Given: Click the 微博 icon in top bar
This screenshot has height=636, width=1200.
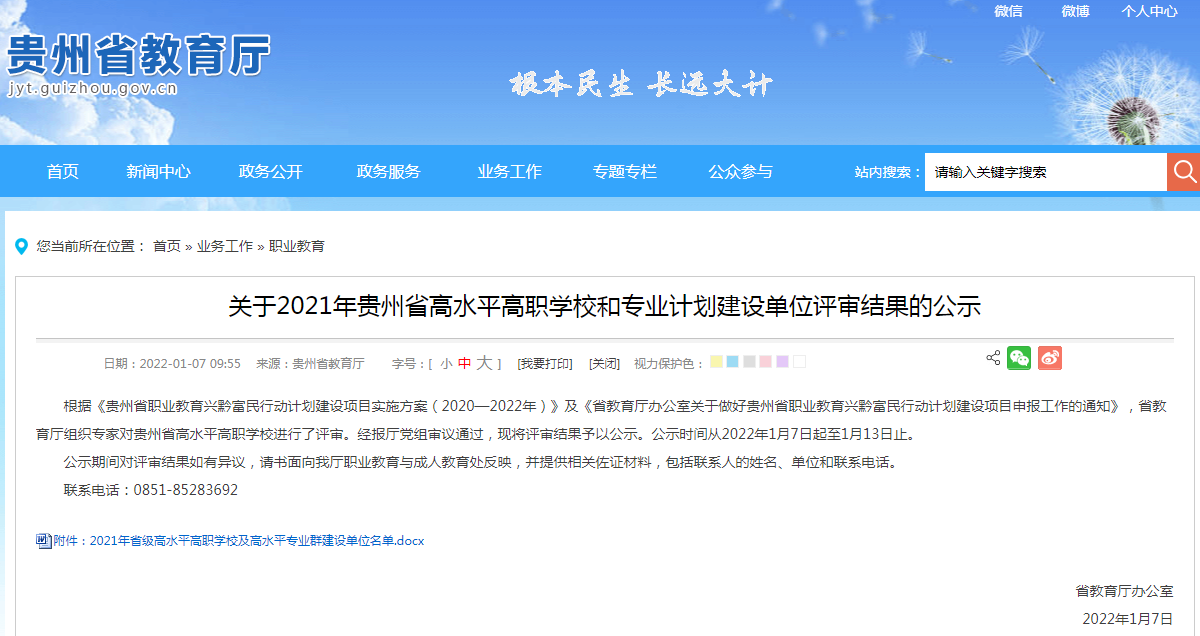Looking at the screenshot, I should [1074, 12].
